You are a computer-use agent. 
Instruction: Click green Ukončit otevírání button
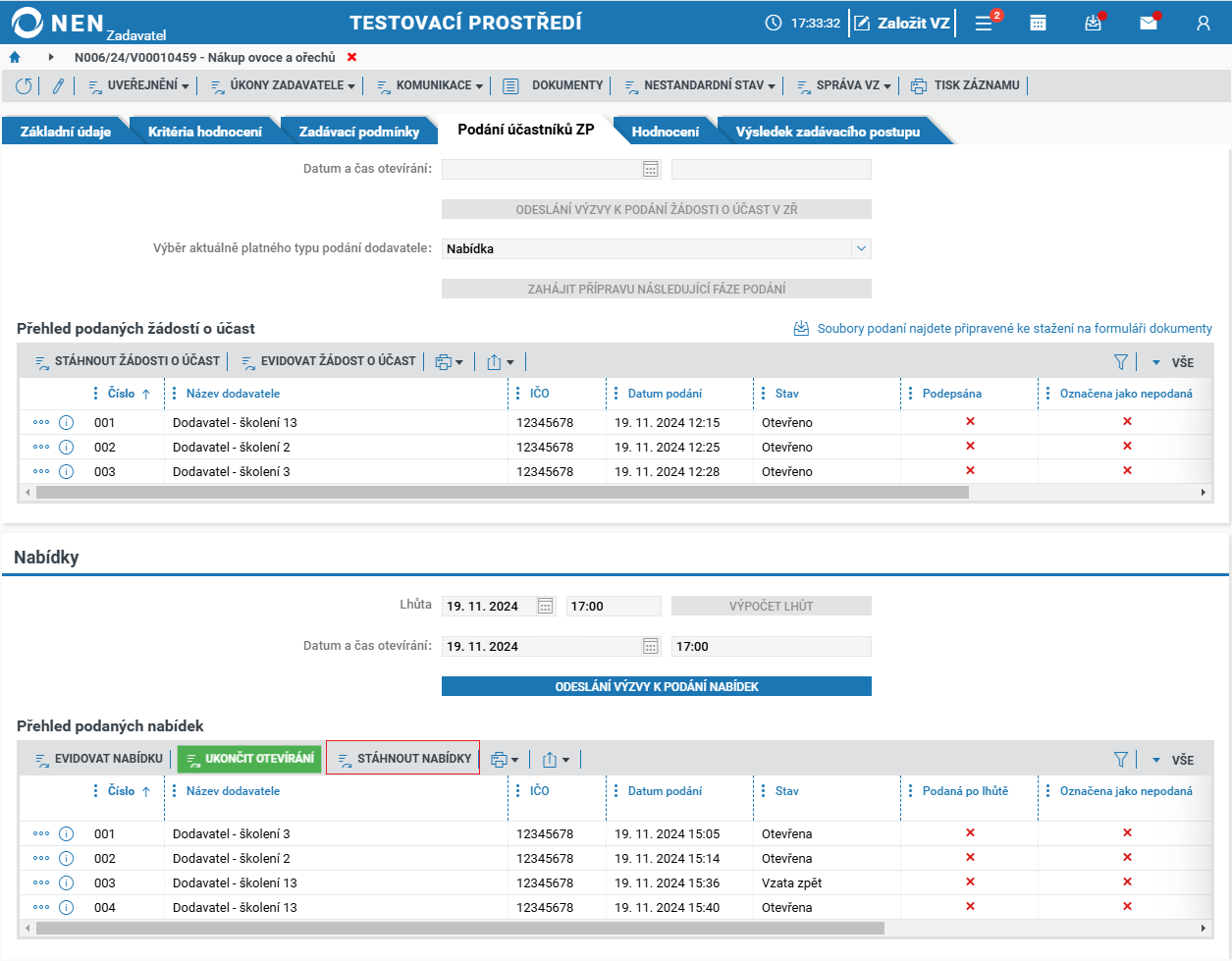249,759
